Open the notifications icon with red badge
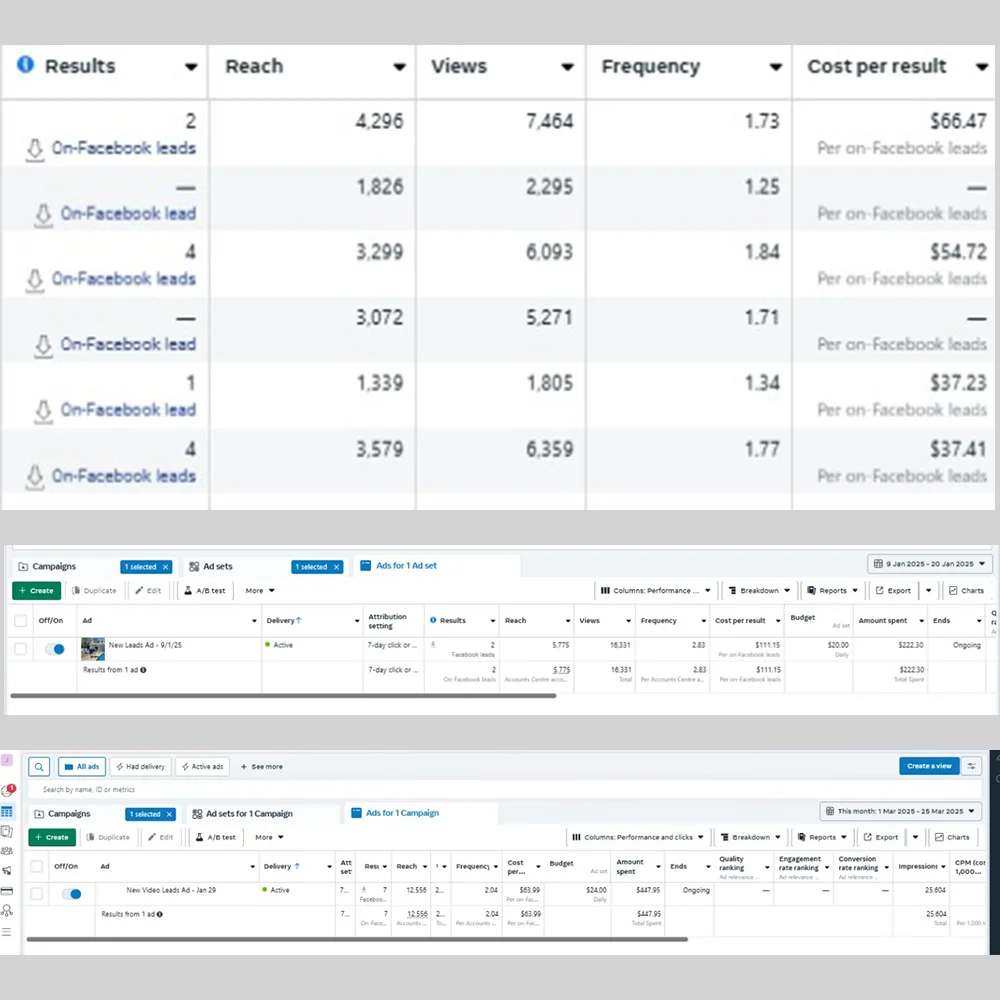The image size is (1000, 1000). tap(8, 790)
